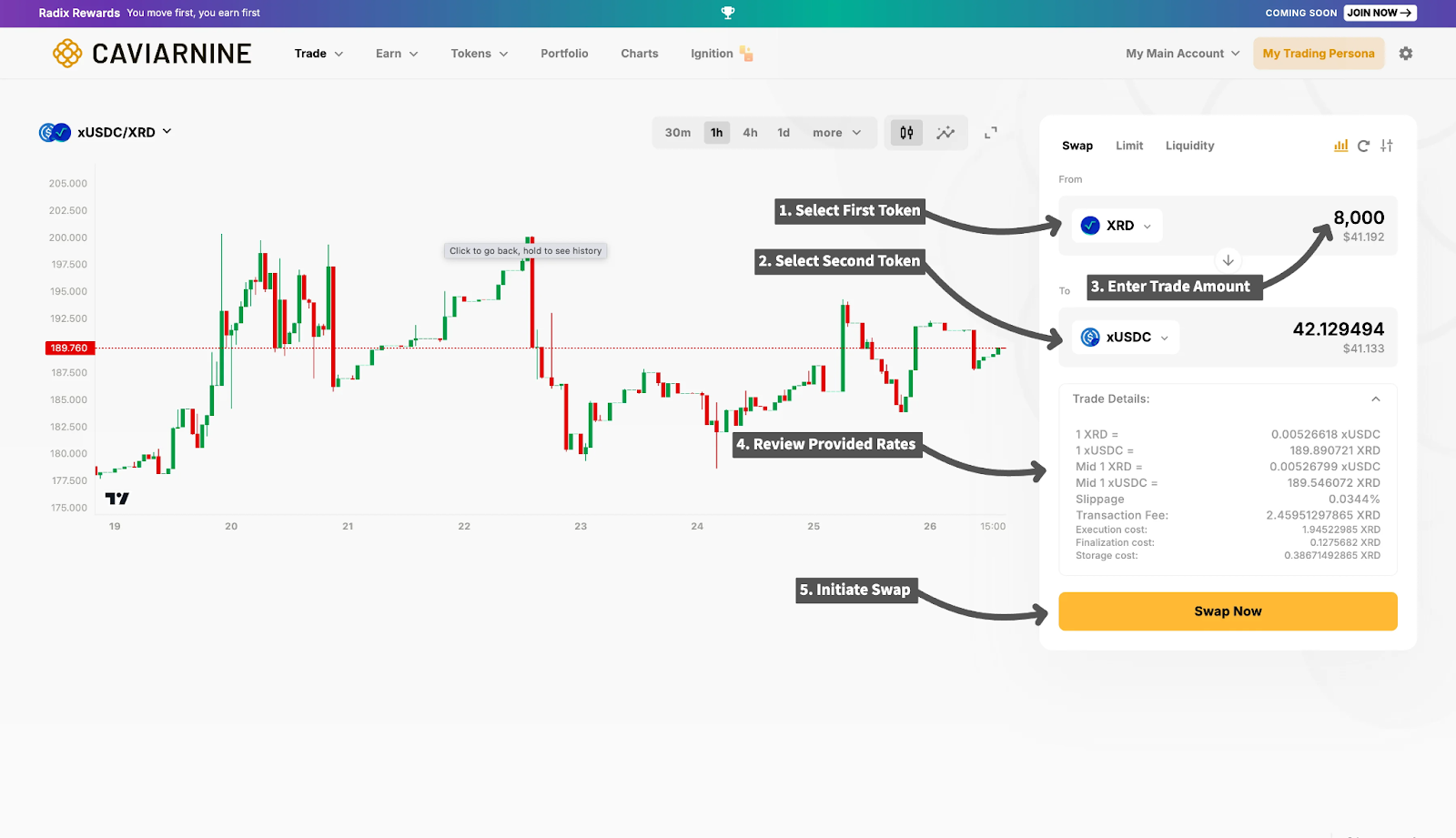Click the orange bar chart icon in swap panel

[x=1340, y=146]
